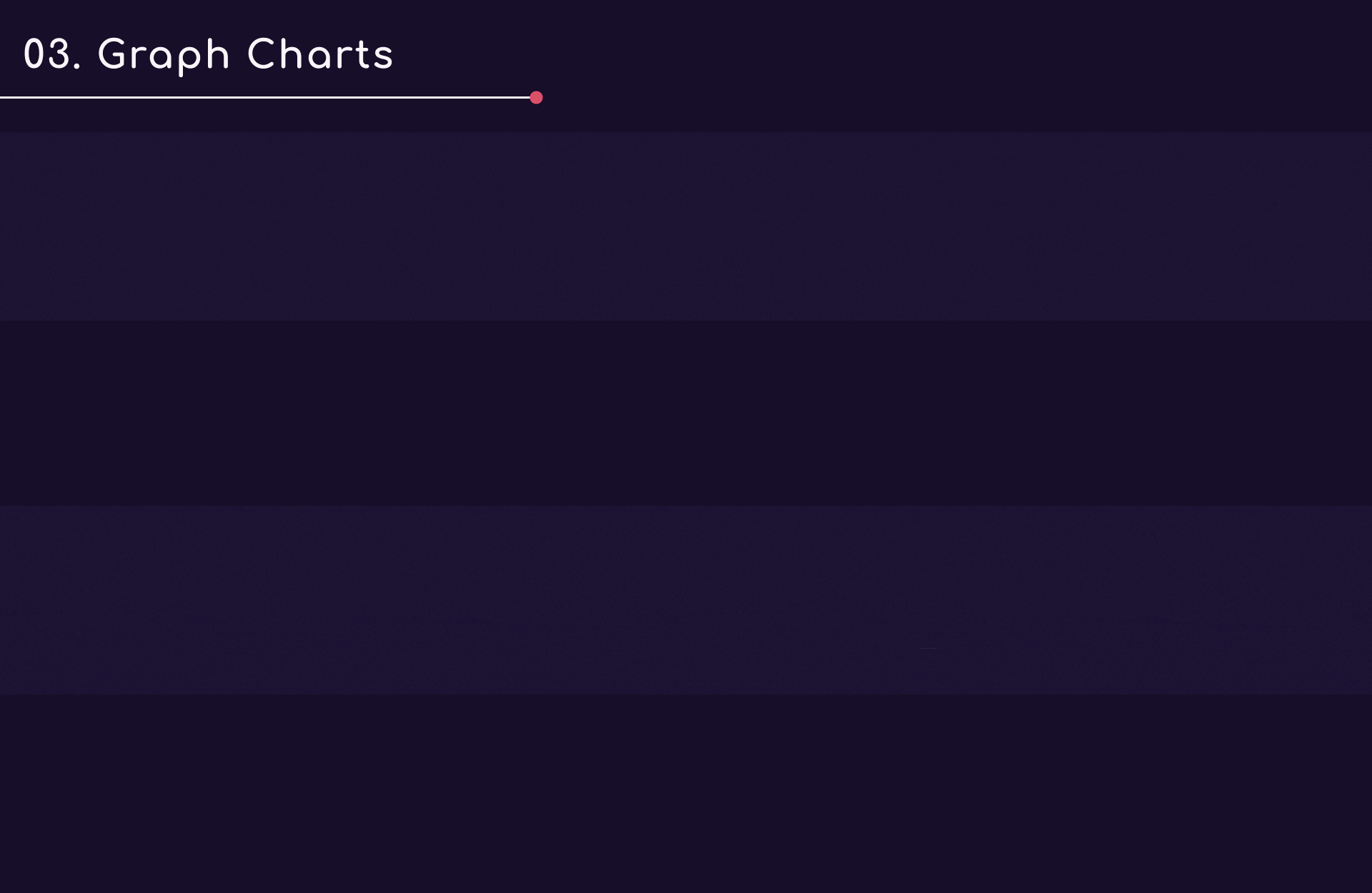Click the digit "0" in the heading

(x=35, y=54)
